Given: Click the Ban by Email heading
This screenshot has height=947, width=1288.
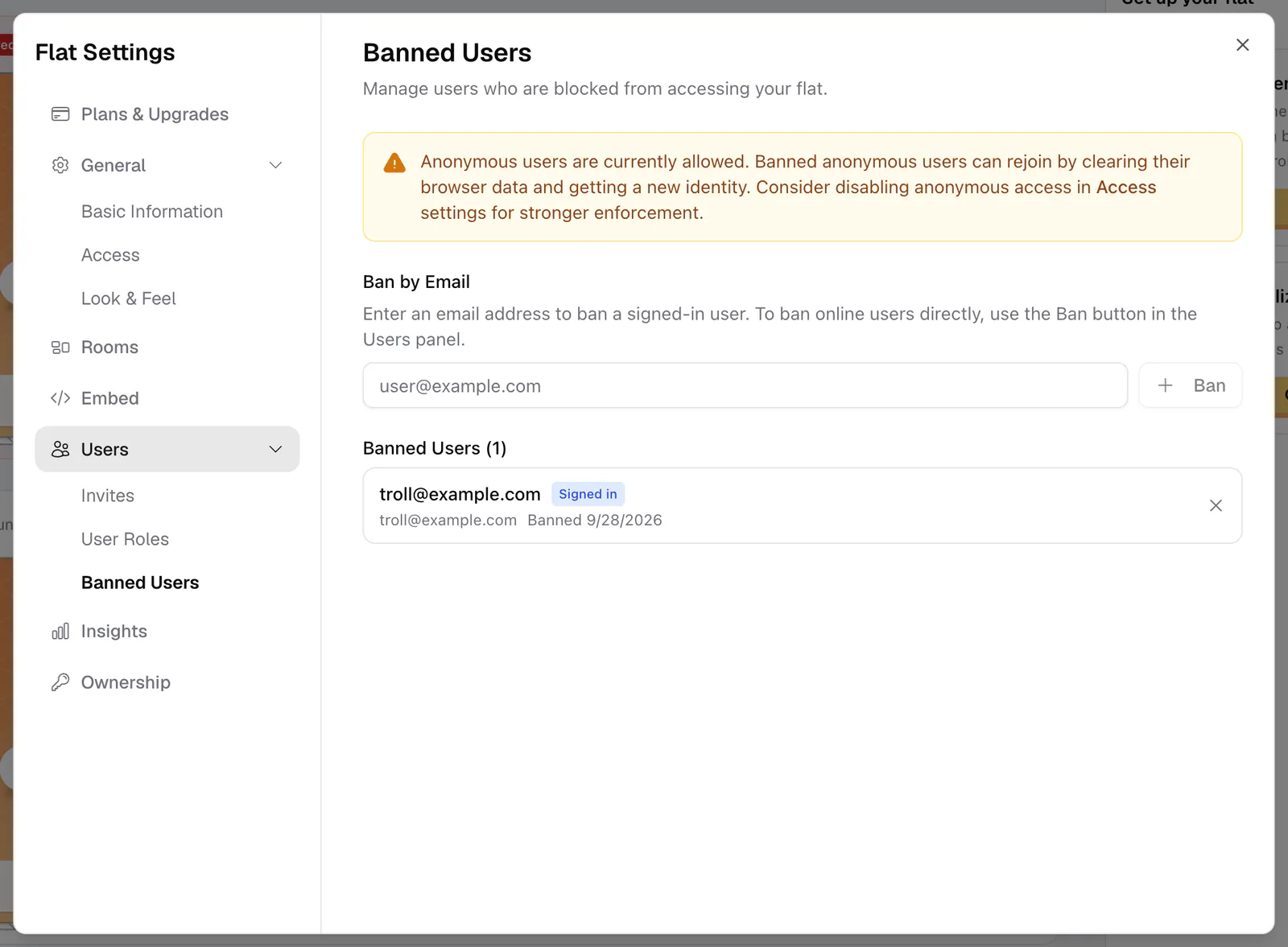Looking at the screenshot, I should [x=416, y=282].
